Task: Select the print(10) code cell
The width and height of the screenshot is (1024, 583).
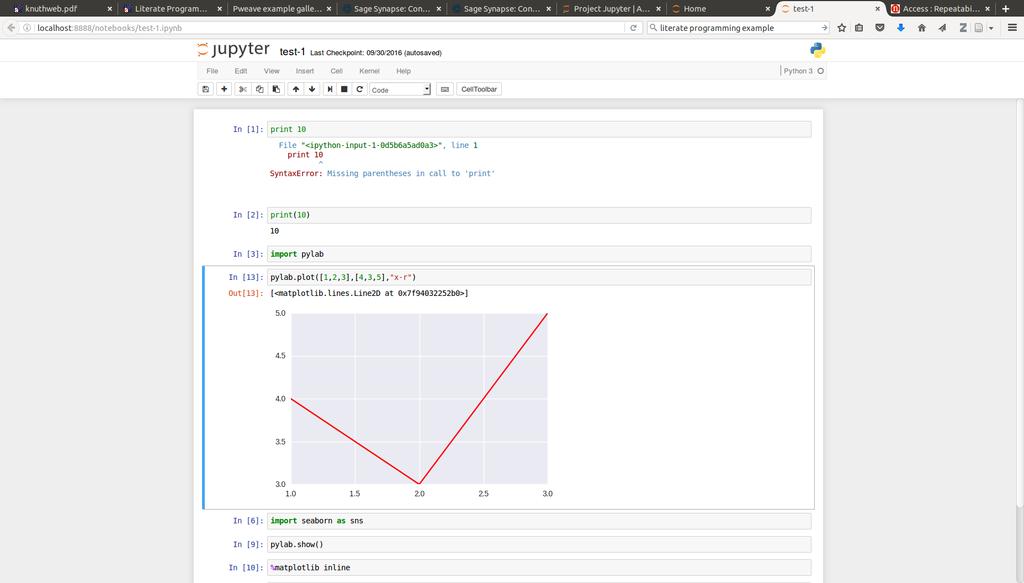Action: click(539, 215)
